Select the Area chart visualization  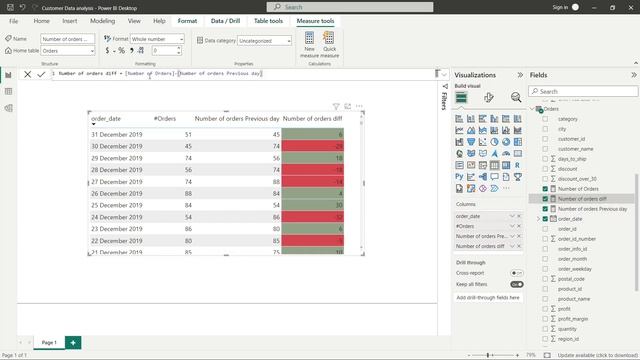pos(471,130)
